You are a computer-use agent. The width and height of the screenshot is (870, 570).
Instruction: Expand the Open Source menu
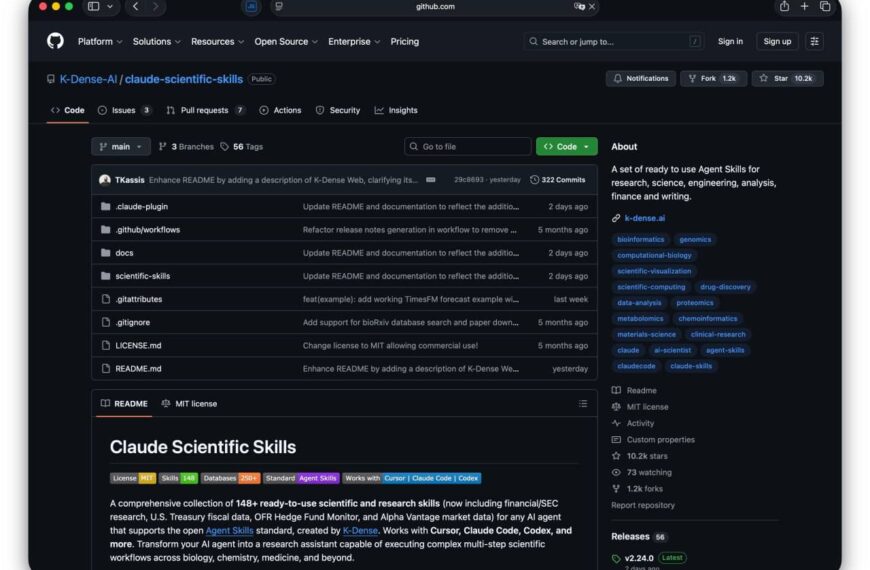pos(286,42)
